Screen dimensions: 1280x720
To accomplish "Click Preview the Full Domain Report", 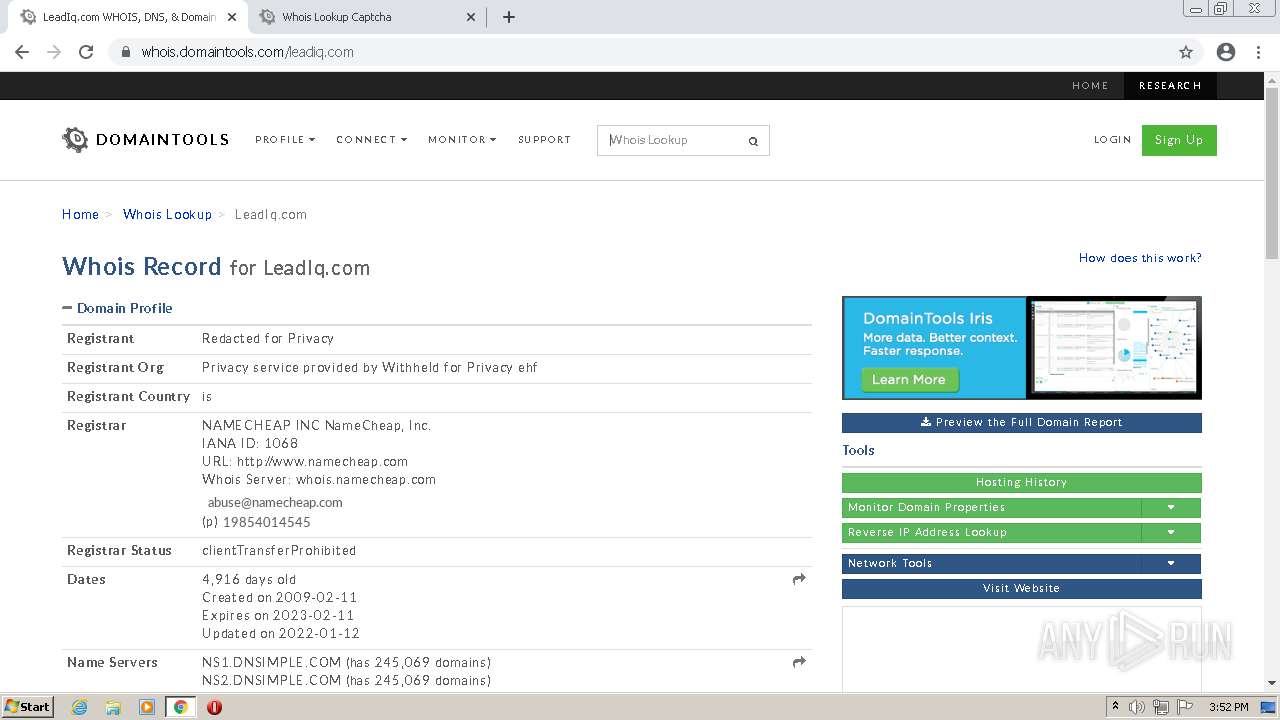I will tap(1022, 422).
